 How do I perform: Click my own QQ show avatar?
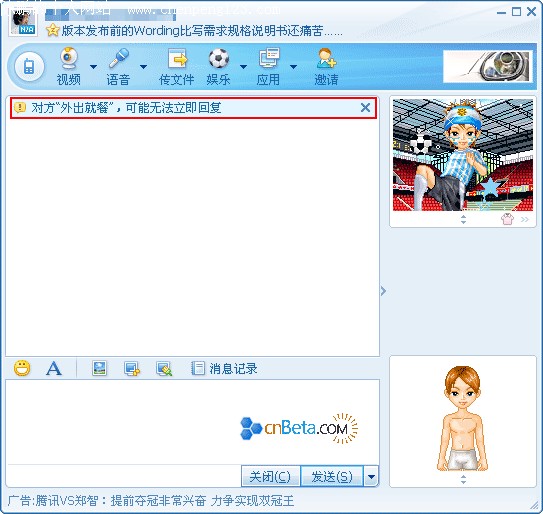[463, 418]
